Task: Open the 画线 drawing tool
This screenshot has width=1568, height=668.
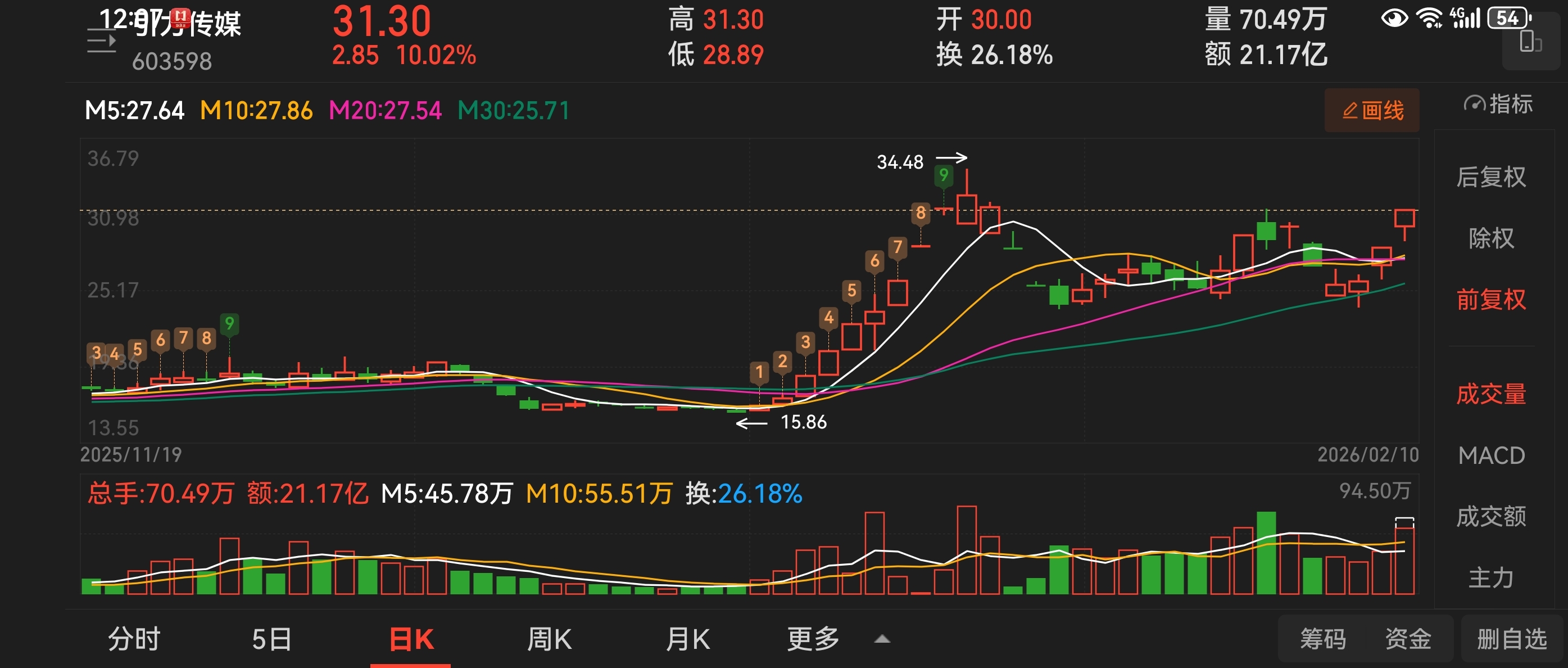Action: pos(1372,111)
